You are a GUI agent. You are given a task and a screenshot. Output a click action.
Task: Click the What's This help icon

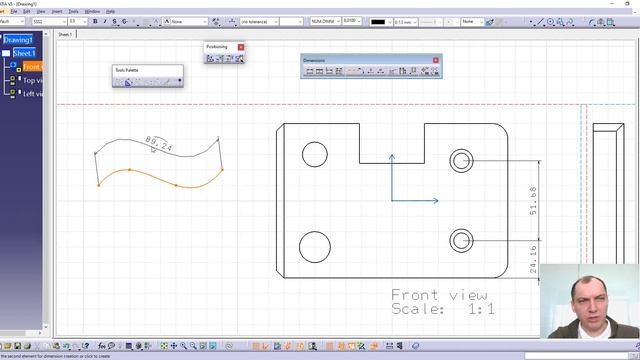point(85,346)
